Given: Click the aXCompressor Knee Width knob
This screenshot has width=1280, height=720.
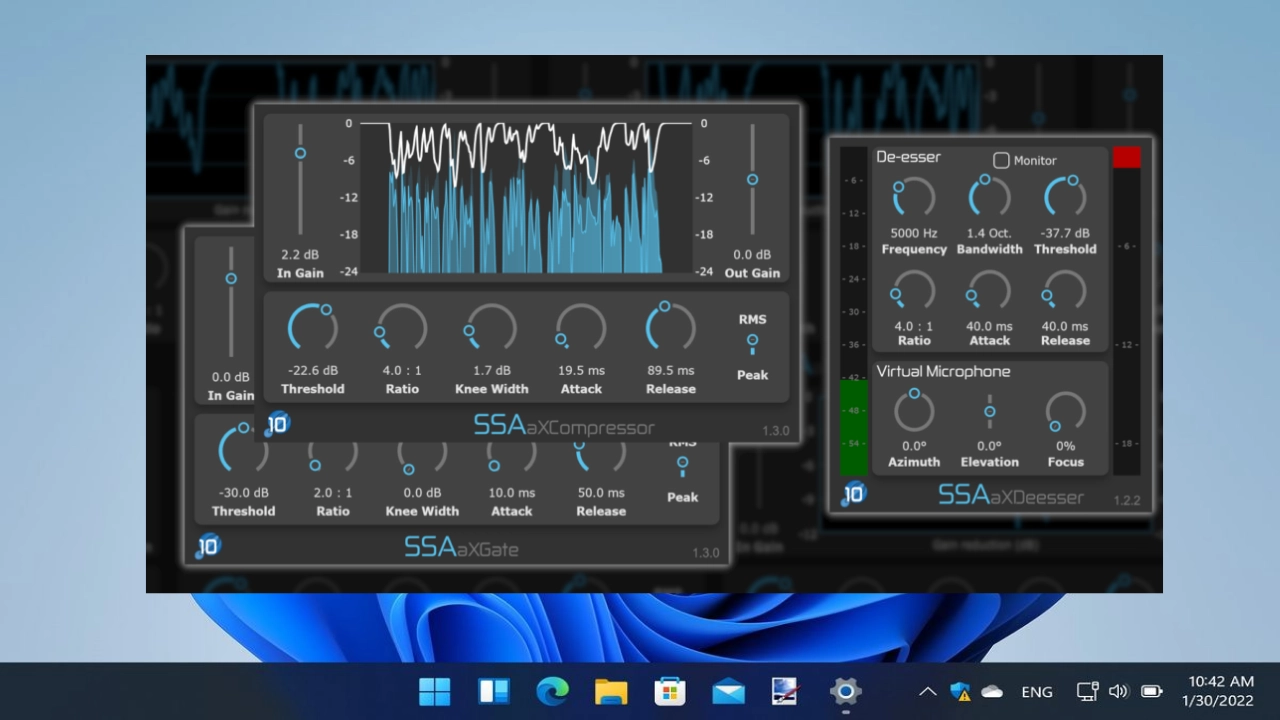Looking at the screenshot, I should (492, 328).
